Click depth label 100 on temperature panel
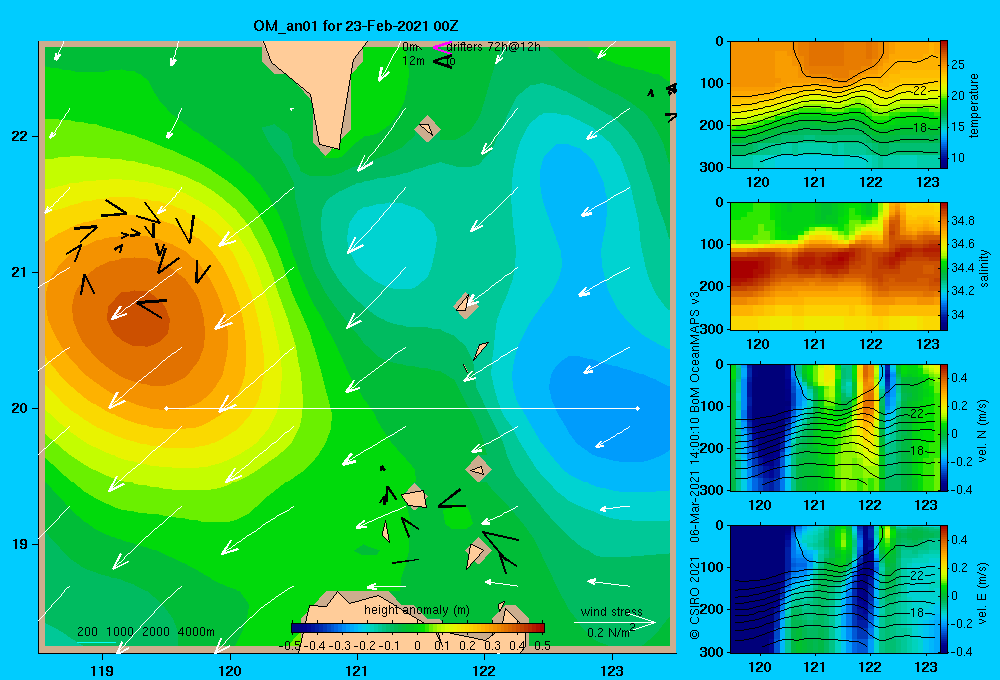This screenshot has width=1000, height=680. [x=712, y=83]
